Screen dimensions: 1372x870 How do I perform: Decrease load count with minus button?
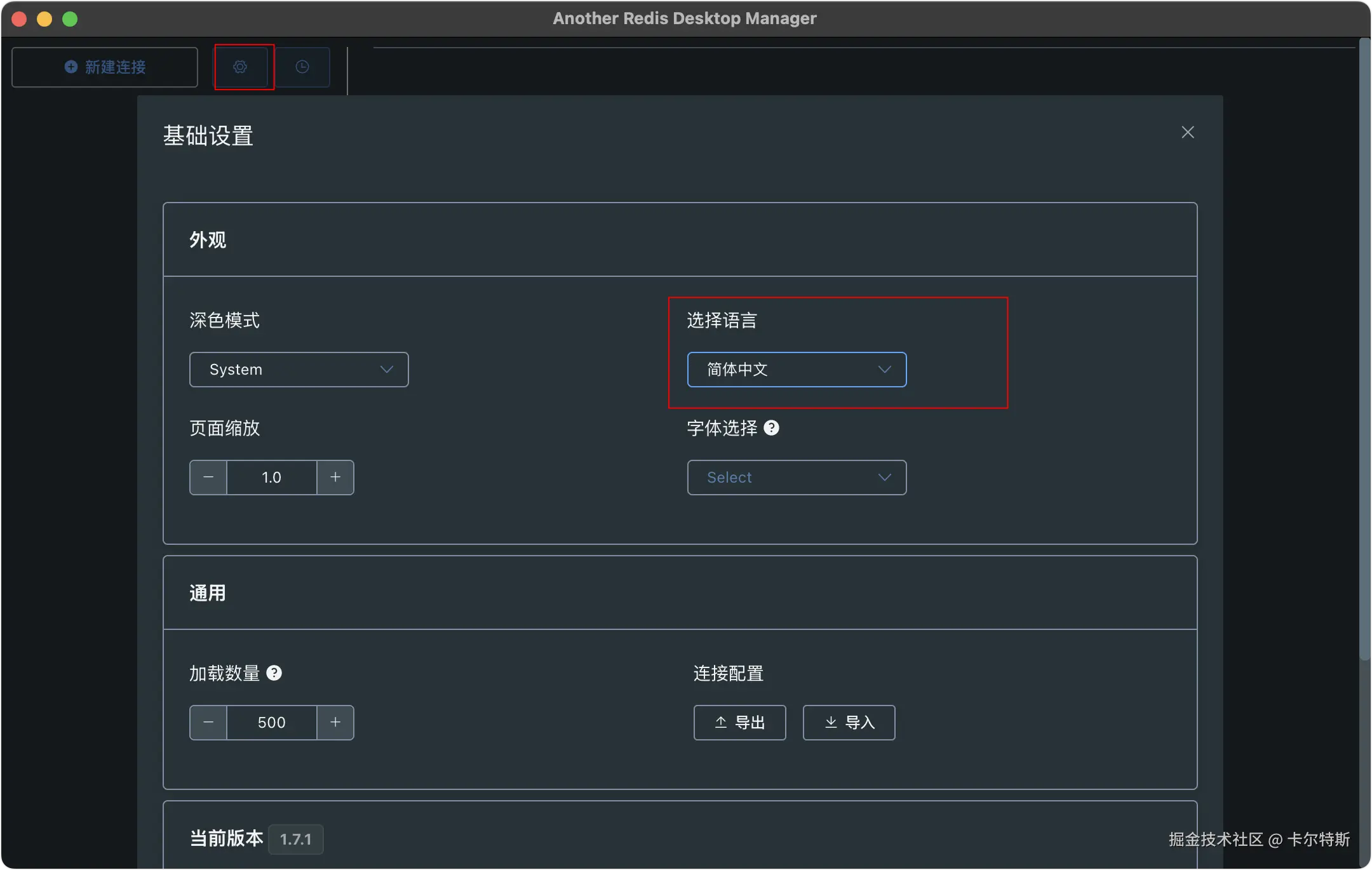coord(208,723)
